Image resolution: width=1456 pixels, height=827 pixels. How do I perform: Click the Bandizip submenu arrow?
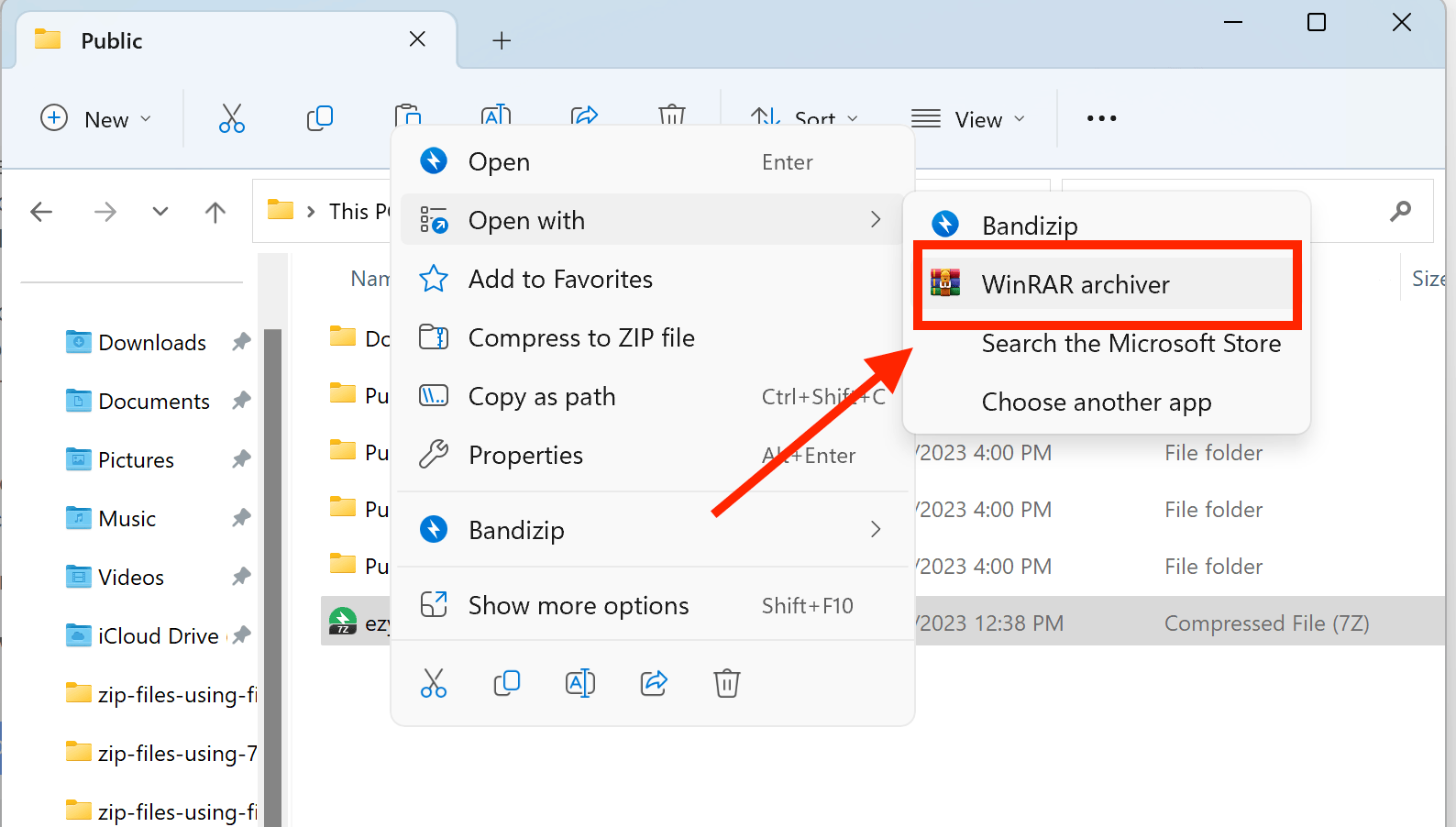click(876, 530)
